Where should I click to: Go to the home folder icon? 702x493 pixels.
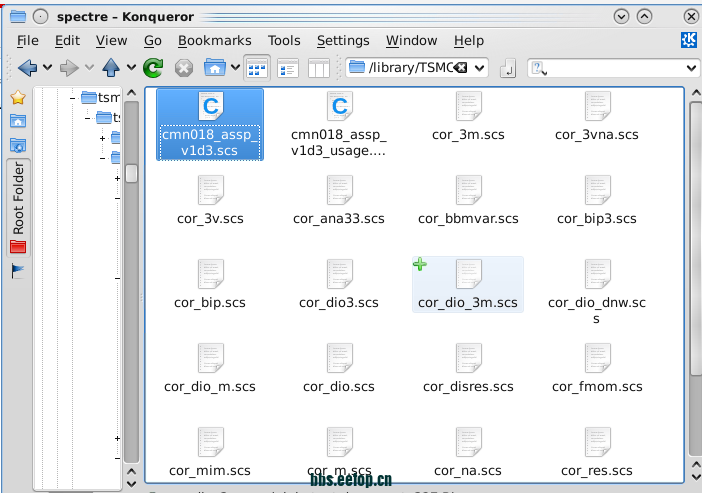215,68
